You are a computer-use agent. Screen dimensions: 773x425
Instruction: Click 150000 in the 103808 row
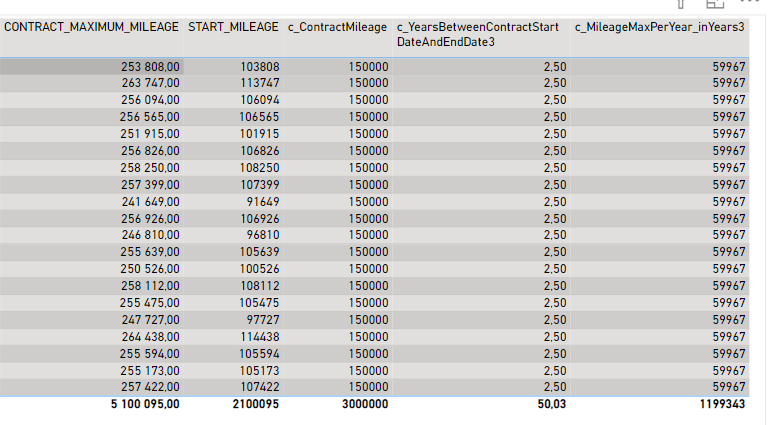coord(369,67)
